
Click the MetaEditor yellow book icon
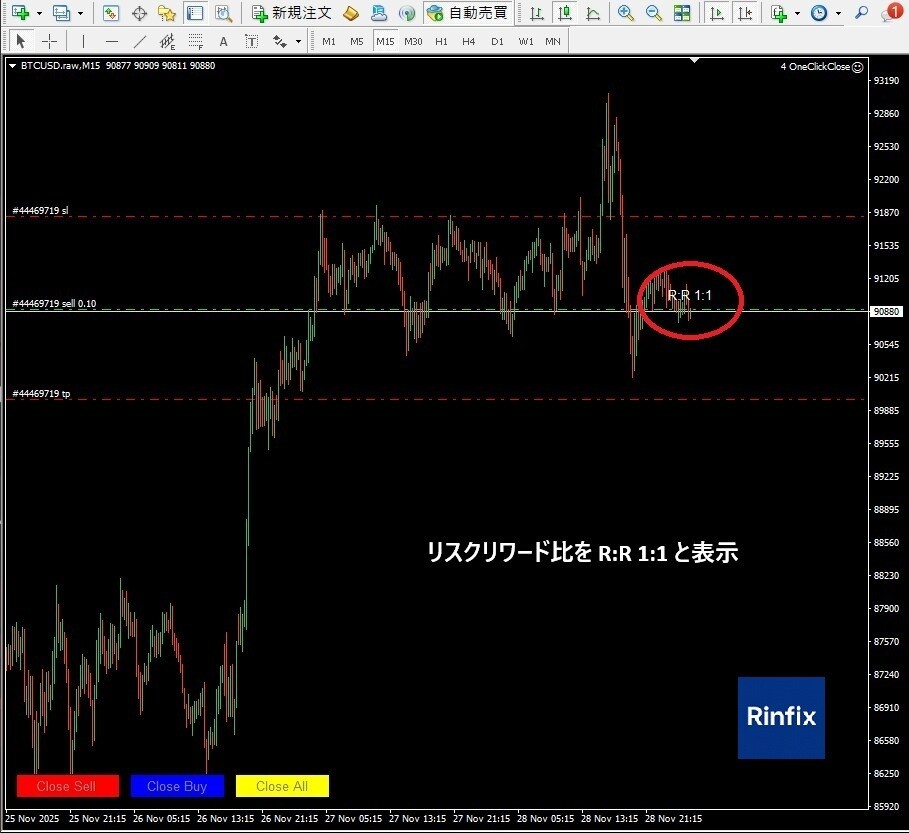click(x=351, y=13)
